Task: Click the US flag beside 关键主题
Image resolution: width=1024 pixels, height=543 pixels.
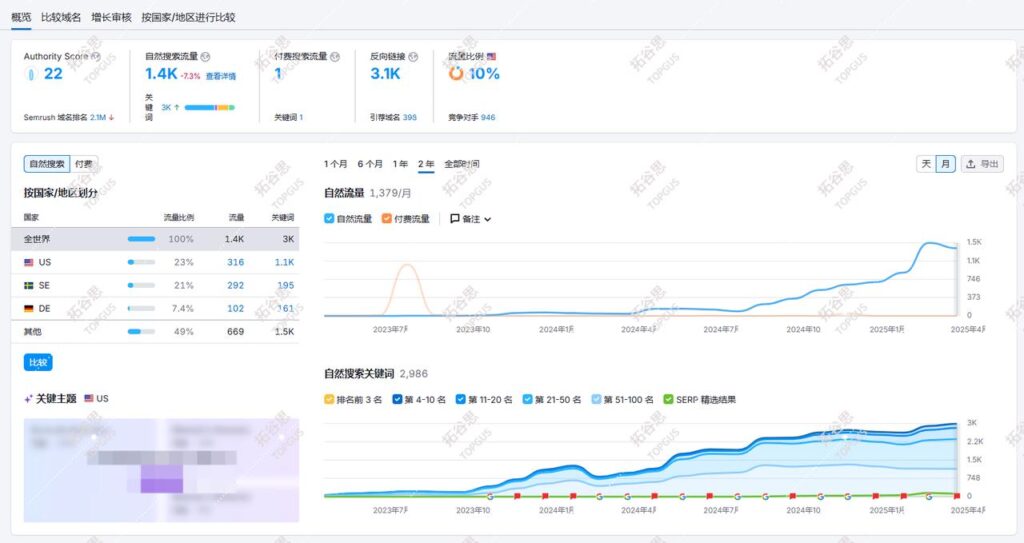Action: click(90, 398)
